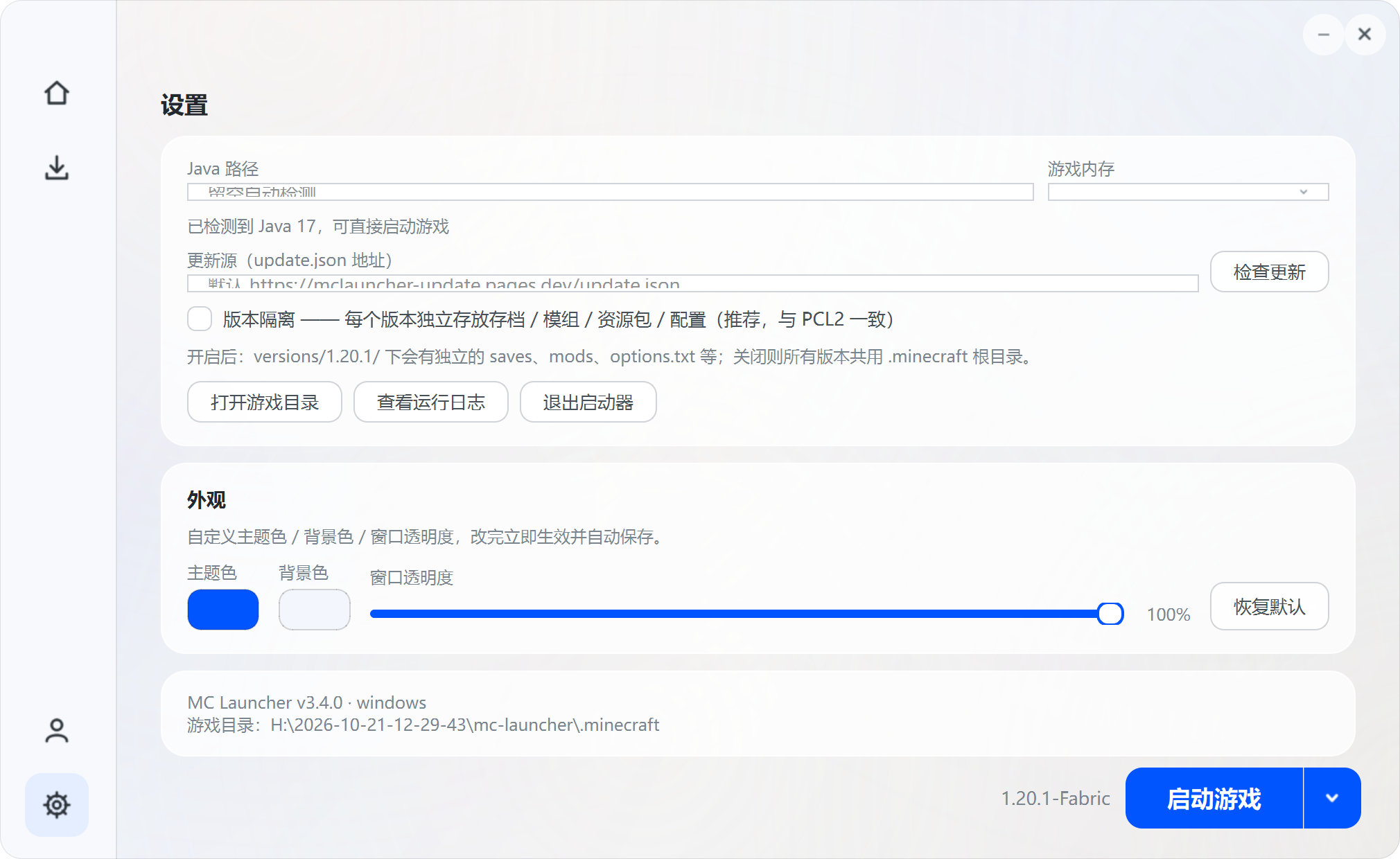Click the 检查更新 button
Image resolution: width=1400 pixels, height=859 pixels.
click(x=1269, y=272)
